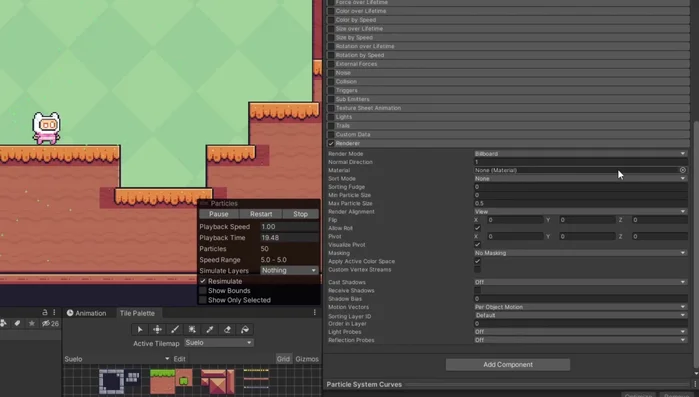Click the Add Component button

pyautogui.click(x=508, y=364)
